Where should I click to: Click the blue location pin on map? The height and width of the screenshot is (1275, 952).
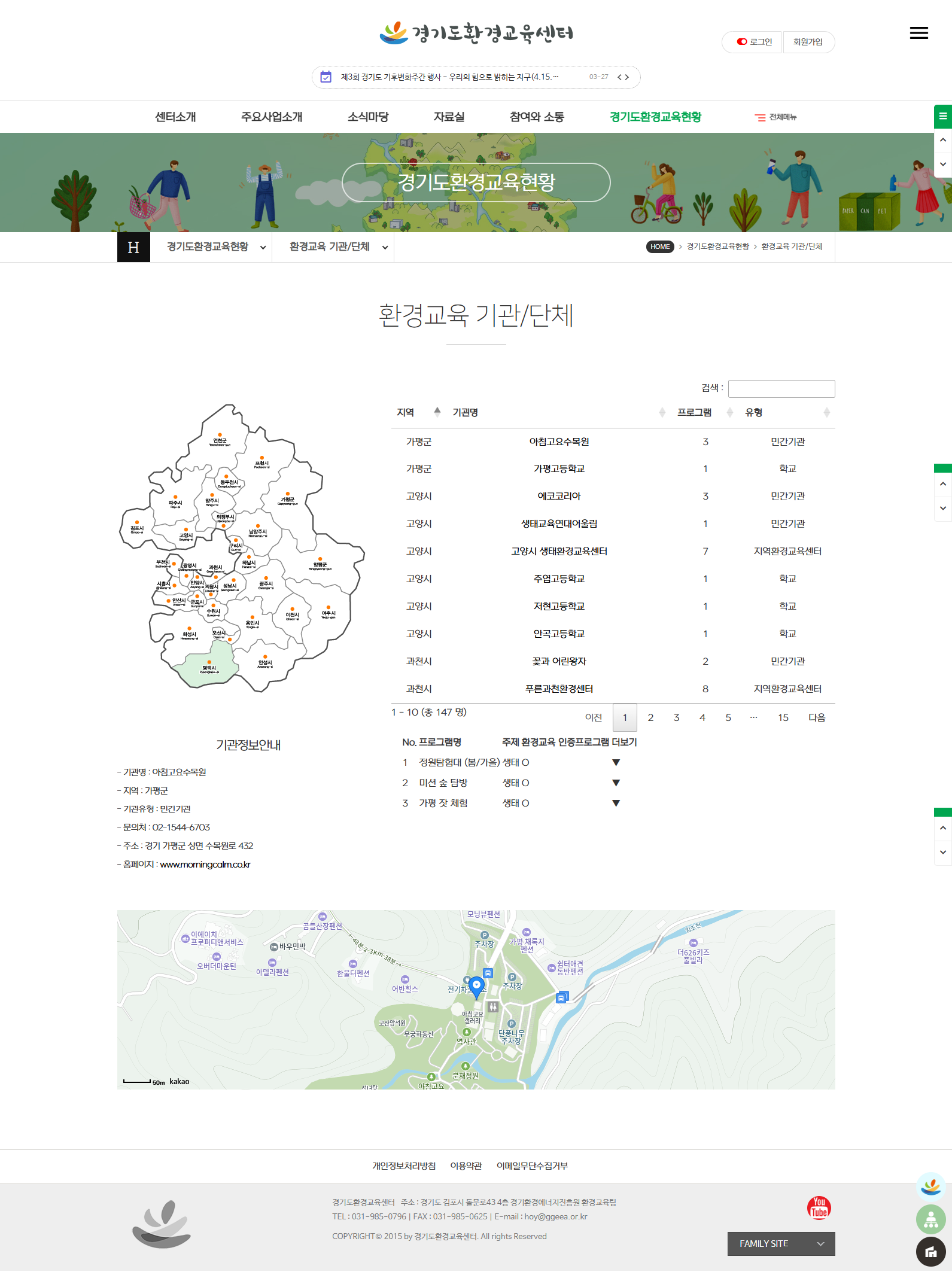pos(476,985)
